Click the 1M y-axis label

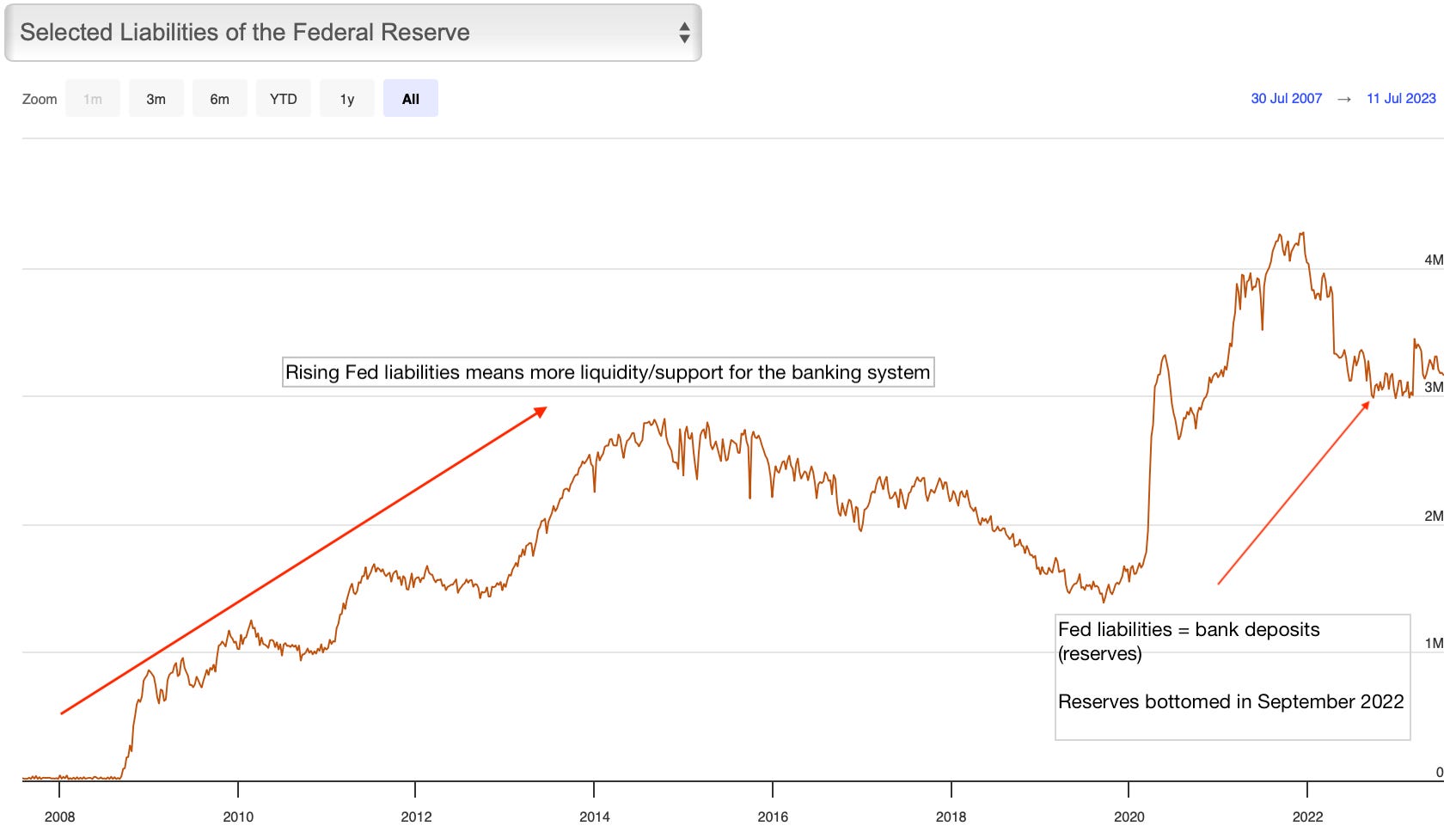pos(1434,643)
